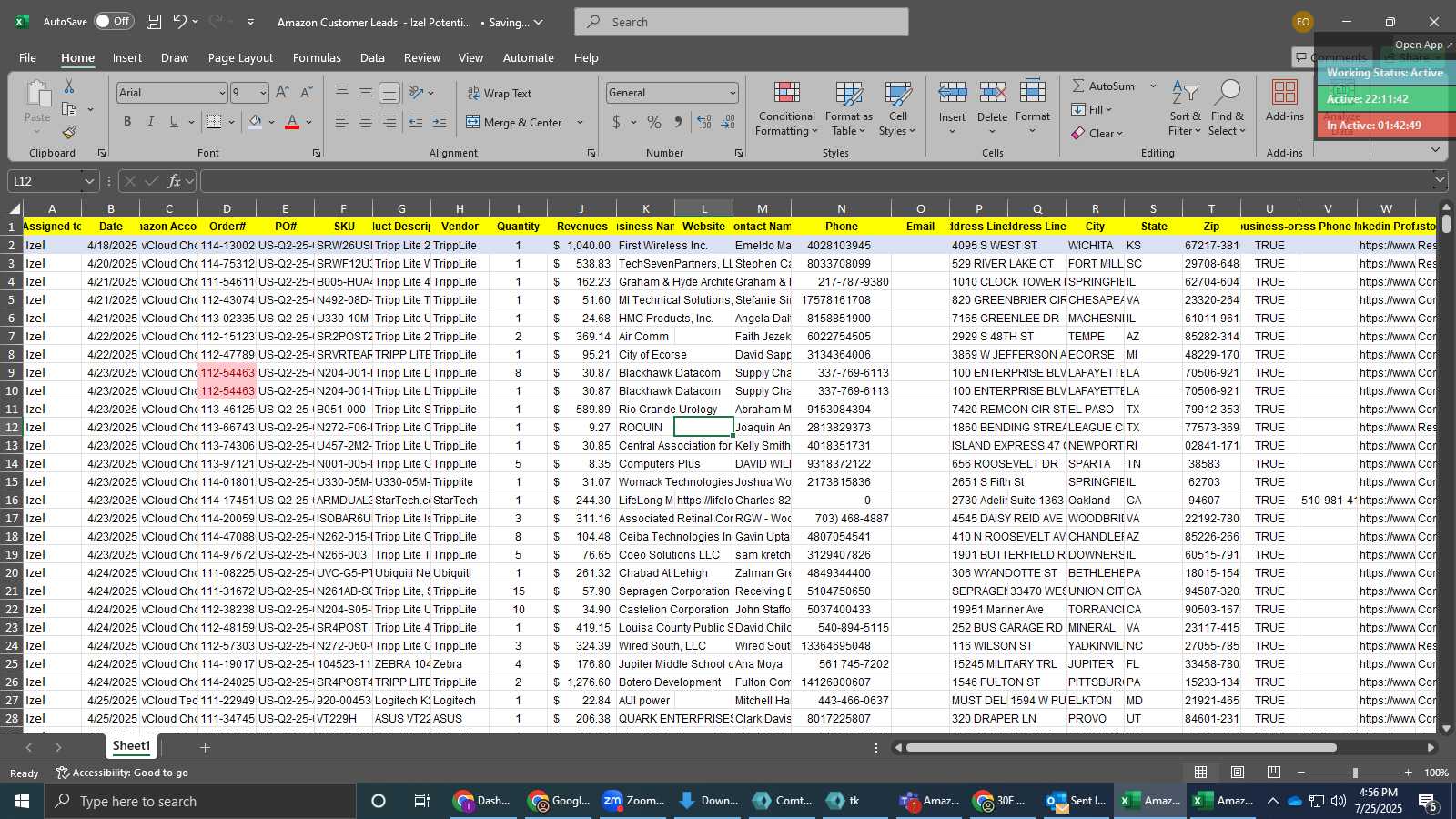This screenshot has height=819, width=1456.
Task: Click Accessibility: Good to go status
Action: (x=122, y=773)
